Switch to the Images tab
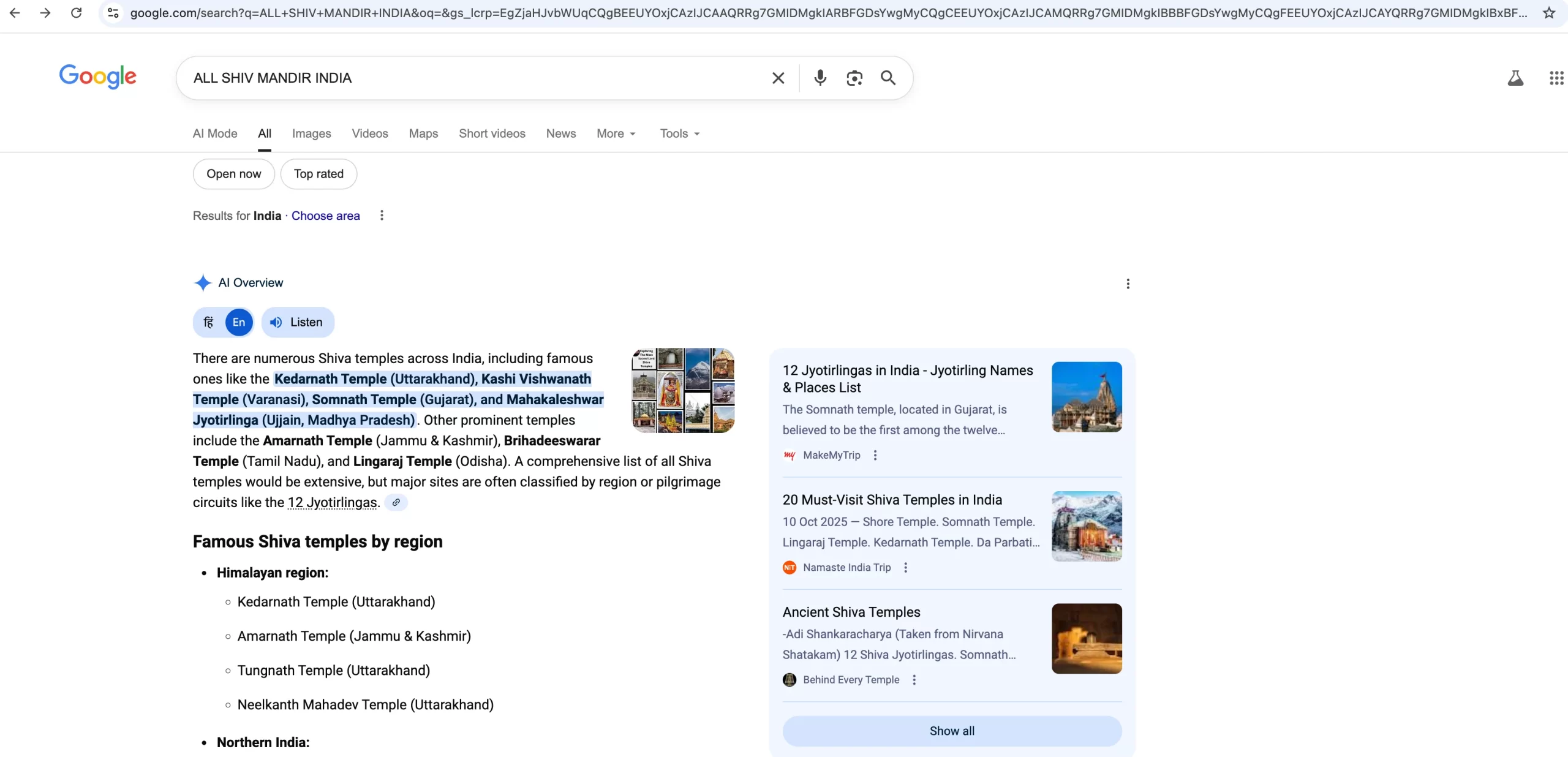The height and width of the screenshot is (757, 1568). pos(311,134)
